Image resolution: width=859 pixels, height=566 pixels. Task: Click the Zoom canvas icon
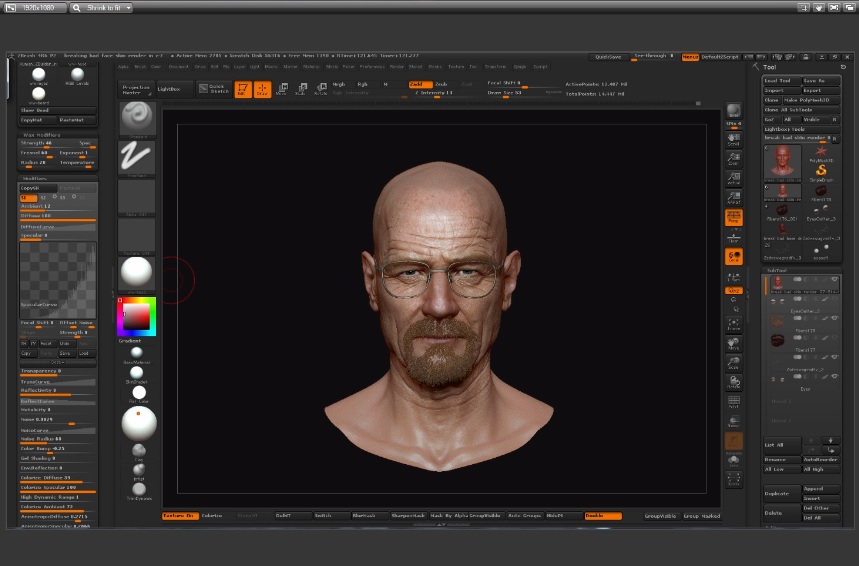734,159
